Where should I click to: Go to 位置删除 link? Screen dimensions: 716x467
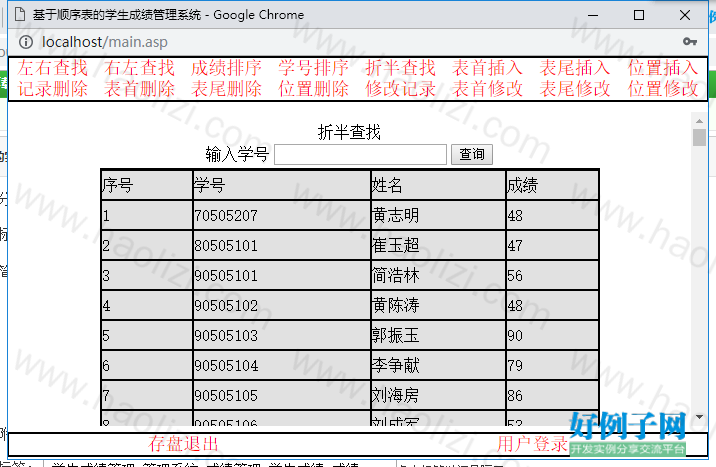pos(314,89)
